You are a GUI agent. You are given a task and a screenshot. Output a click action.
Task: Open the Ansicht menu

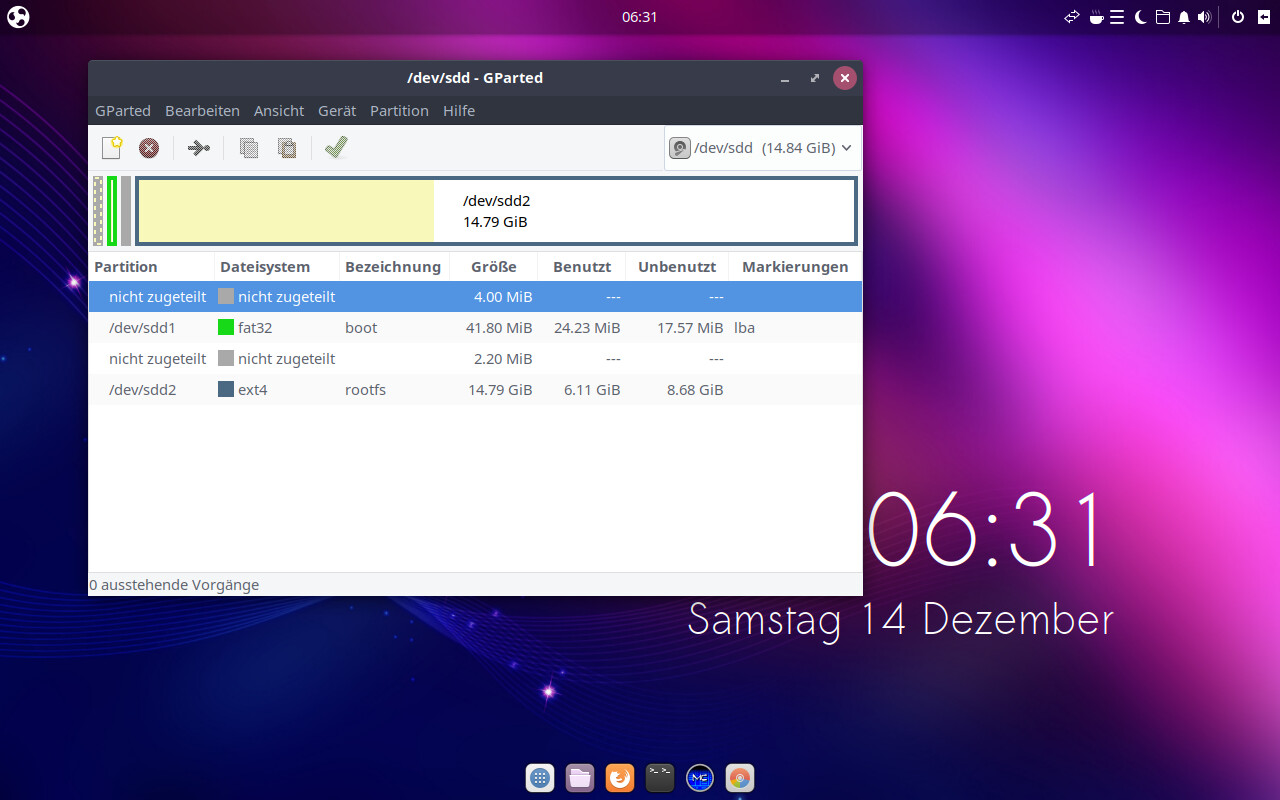[x=279, y=111]
